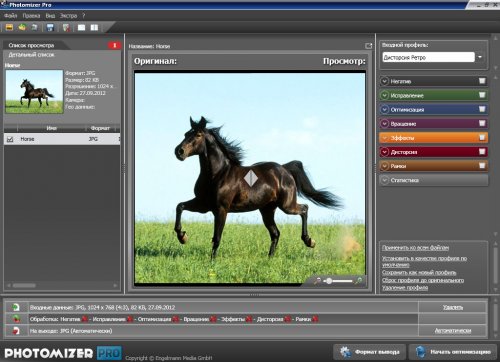Click the green add-images toolbar icon
Screen dimensions: 500x362
(x=22, y=27)
